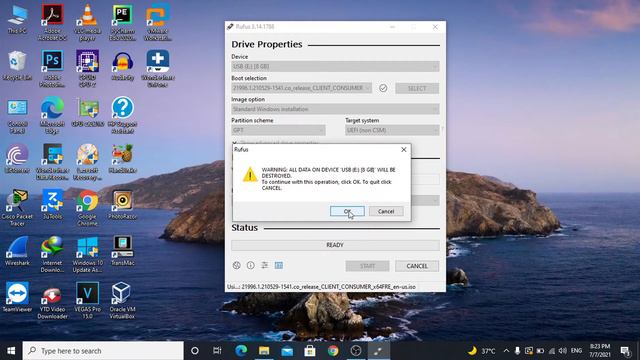
Task: Open PyCharm Edu desktop shortcut
Action: [x=122, y=22]
